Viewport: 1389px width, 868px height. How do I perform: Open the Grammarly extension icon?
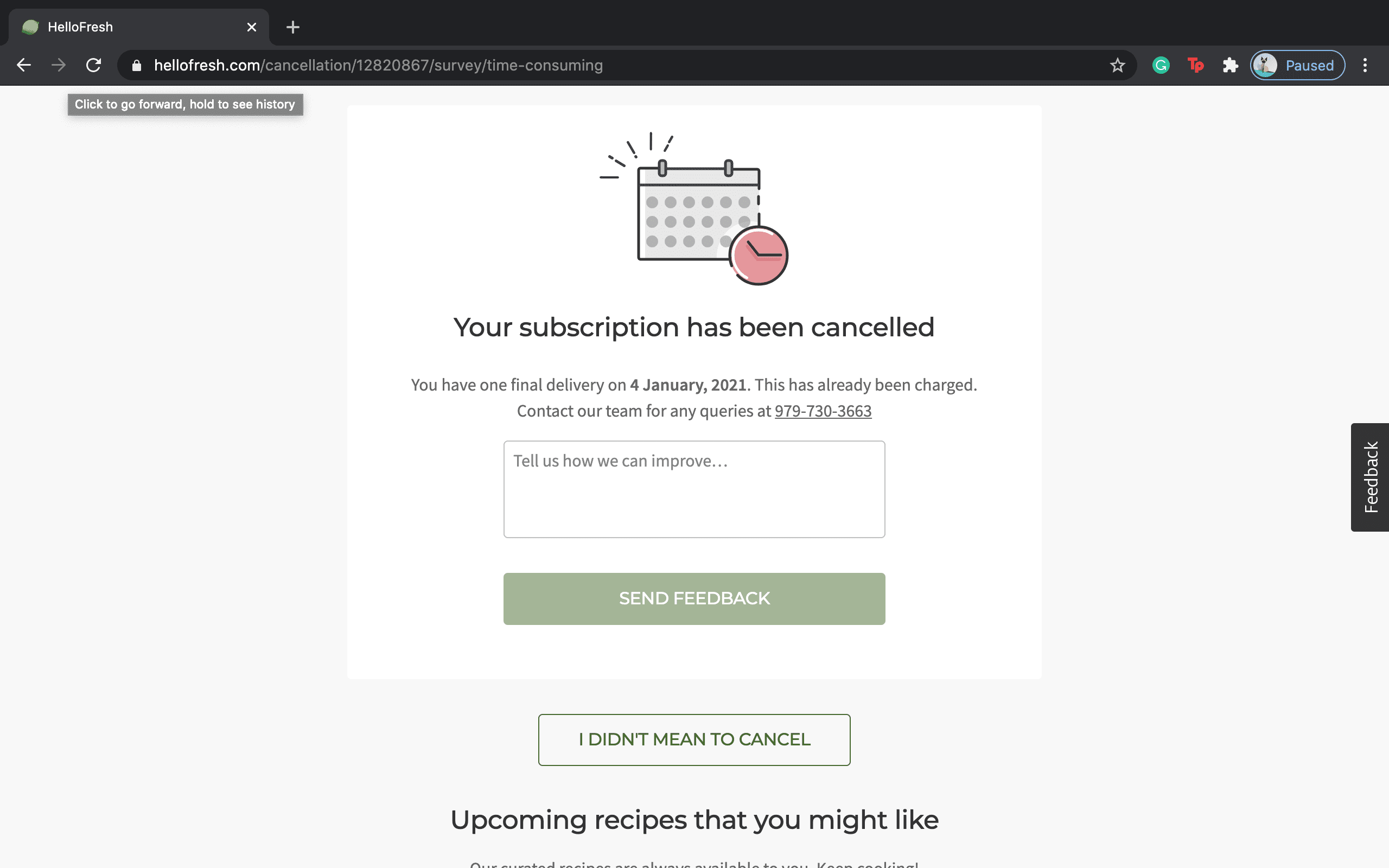[1161, 65]
